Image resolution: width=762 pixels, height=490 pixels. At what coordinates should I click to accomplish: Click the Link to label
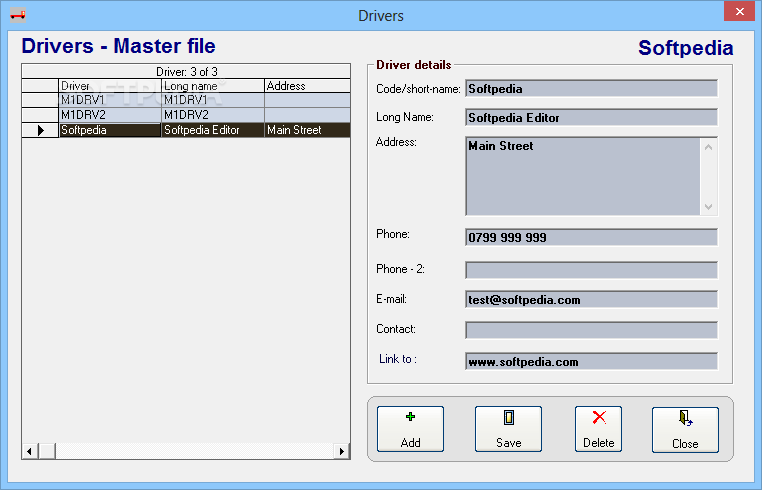(398, 359)
